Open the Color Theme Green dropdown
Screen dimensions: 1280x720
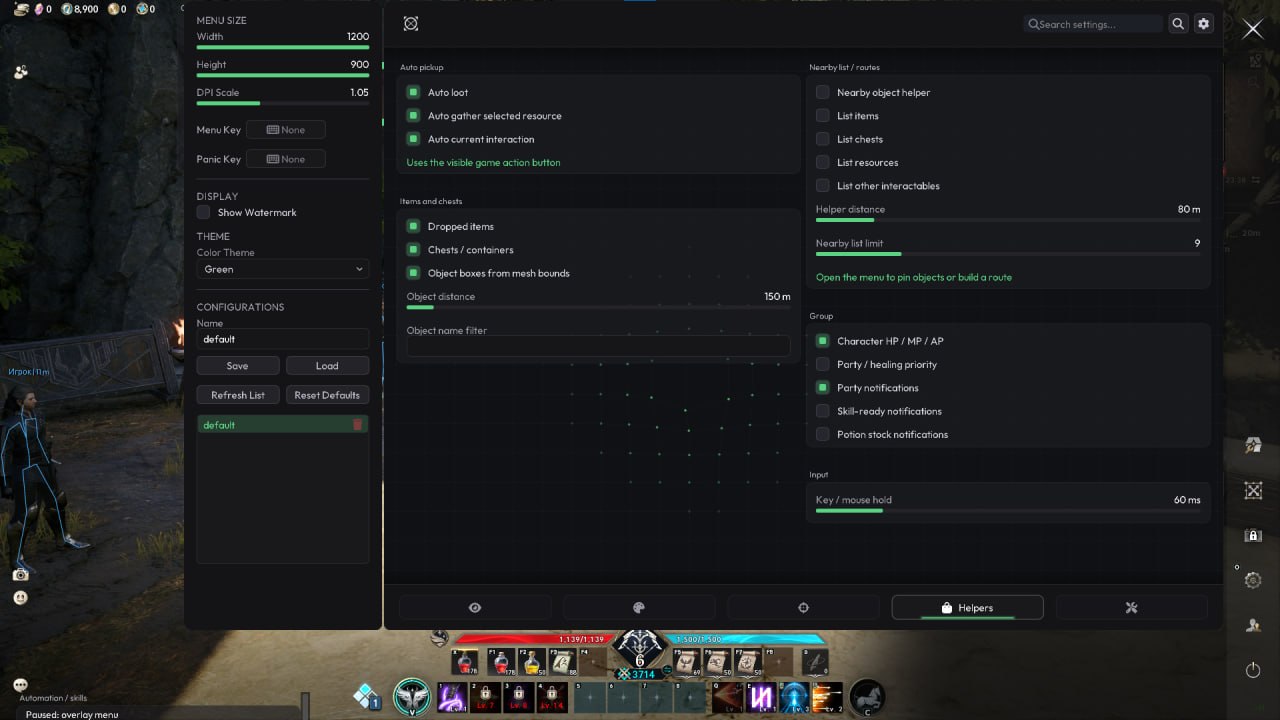click(283, 269)
